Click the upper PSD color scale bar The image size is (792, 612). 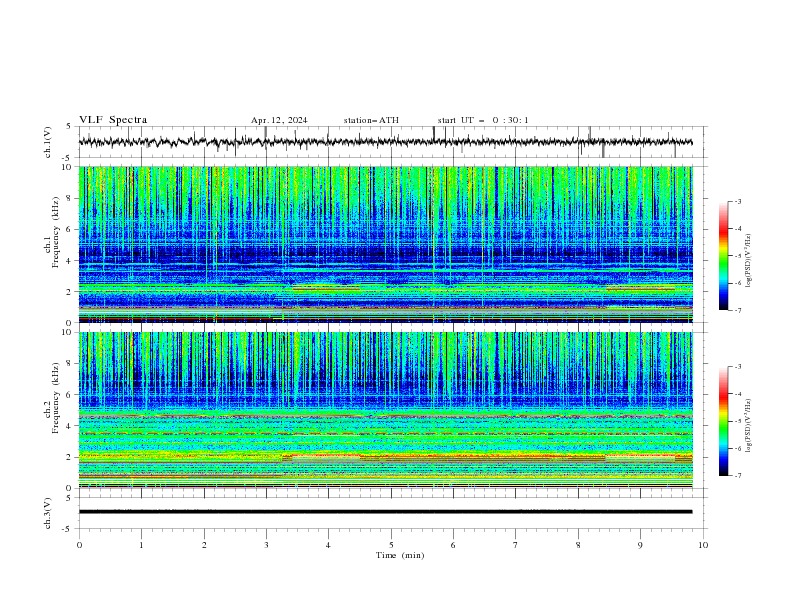coord(723,256)
